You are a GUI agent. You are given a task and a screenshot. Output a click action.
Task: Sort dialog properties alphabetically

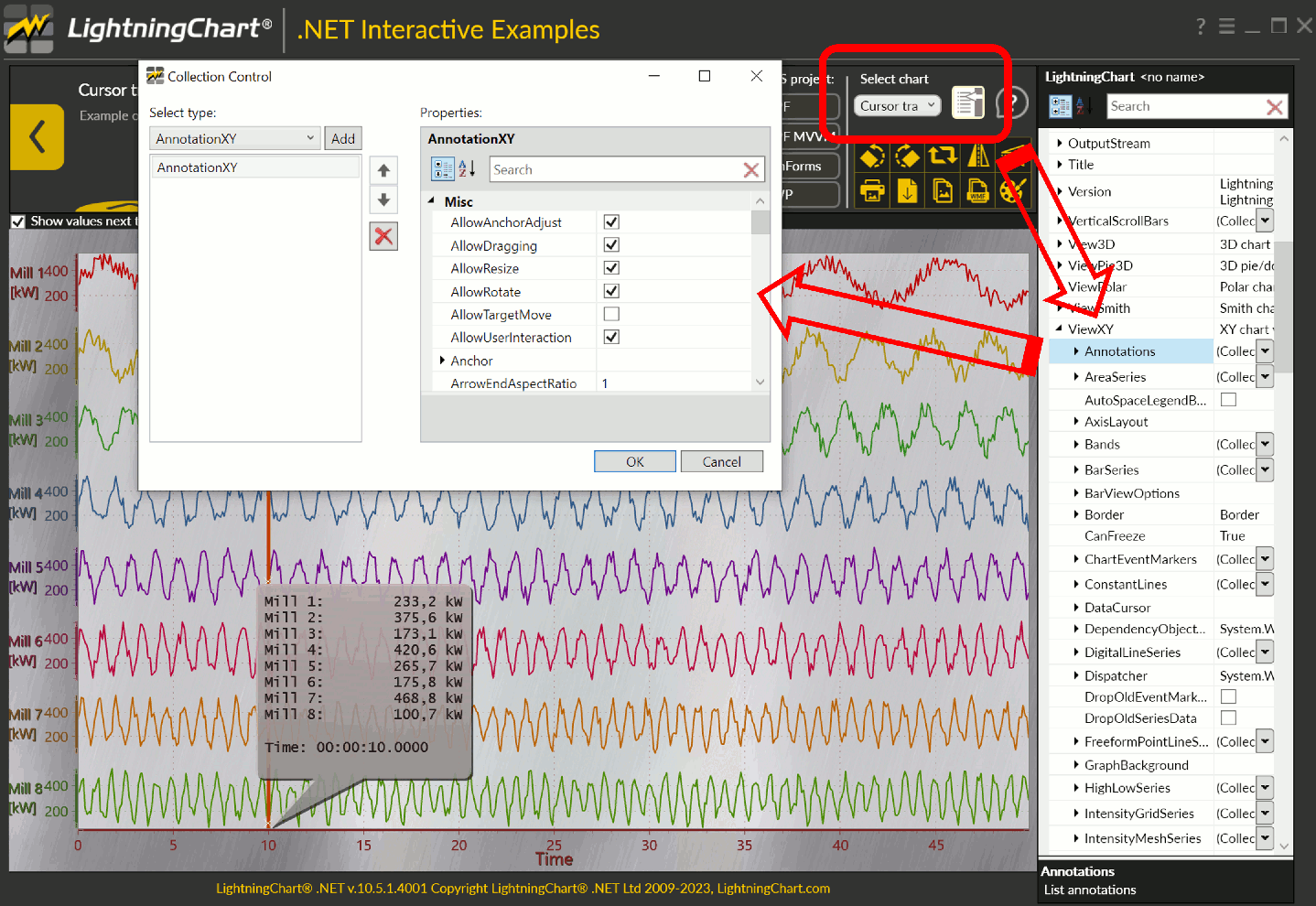tap(467, 169)
